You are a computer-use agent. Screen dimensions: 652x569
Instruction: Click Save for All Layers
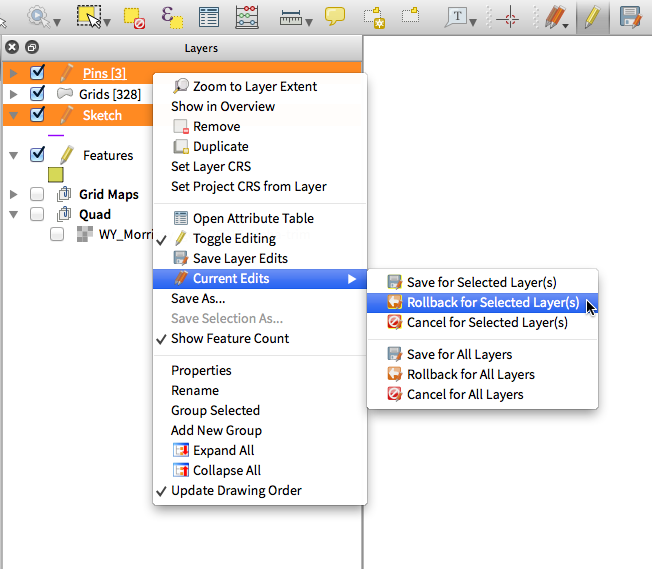click(459, 354)
